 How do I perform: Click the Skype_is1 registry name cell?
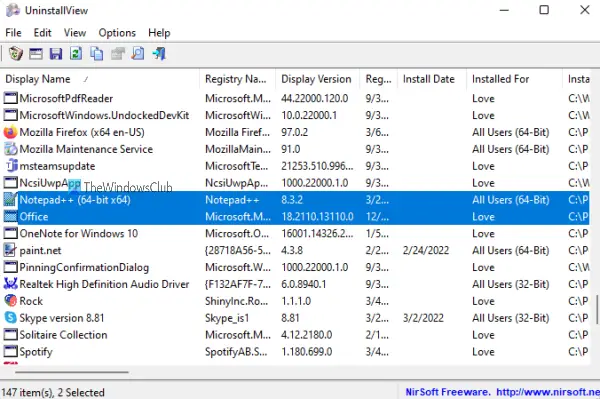pyautogui.click(x=227, y=318)
